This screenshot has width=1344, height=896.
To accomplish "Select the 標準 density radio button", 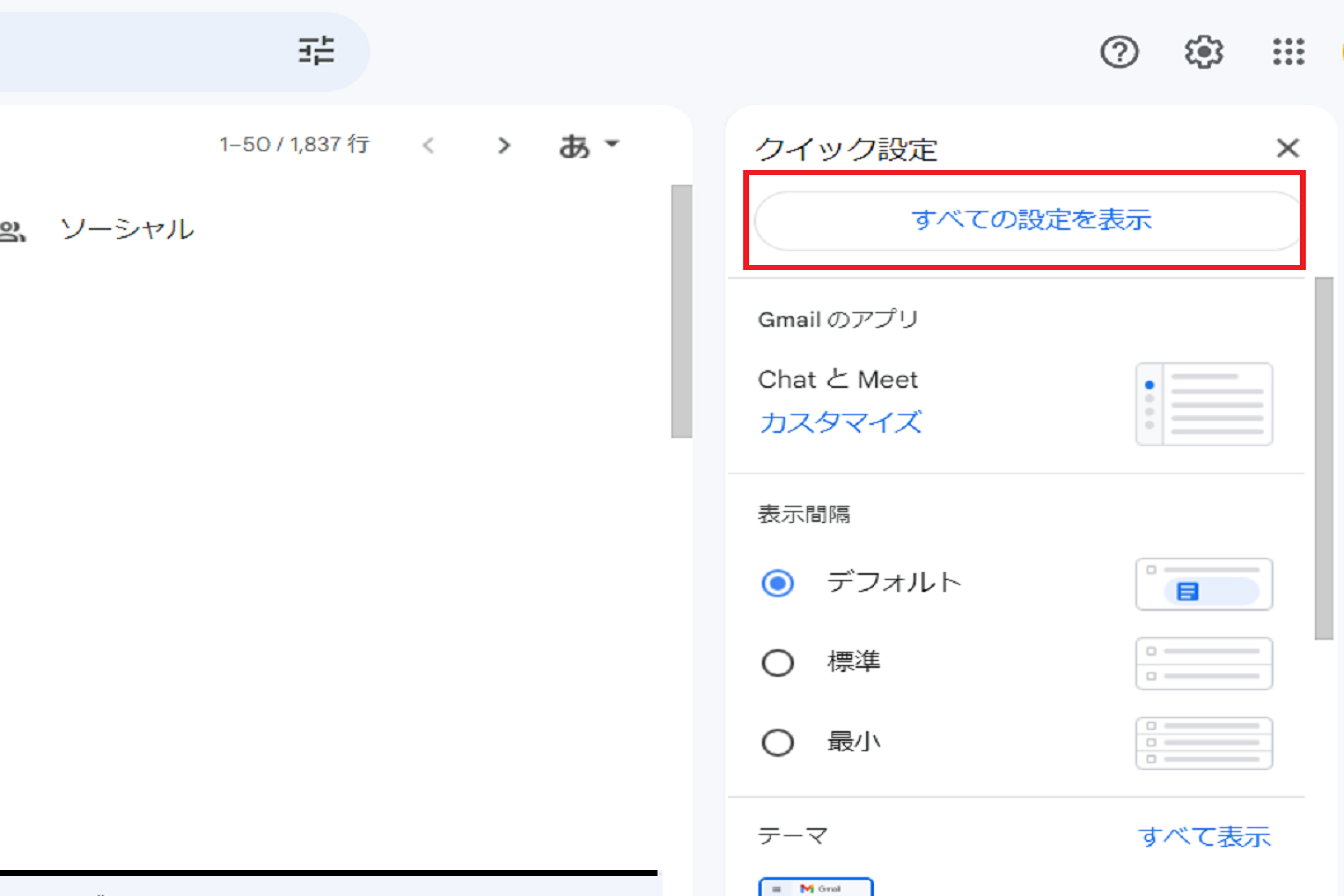I will [777, 663].
